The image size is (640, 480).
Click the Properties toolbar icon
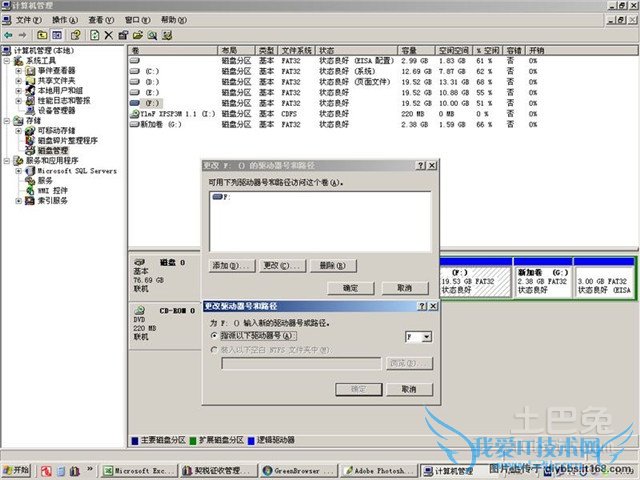click(x=123, y=35)
